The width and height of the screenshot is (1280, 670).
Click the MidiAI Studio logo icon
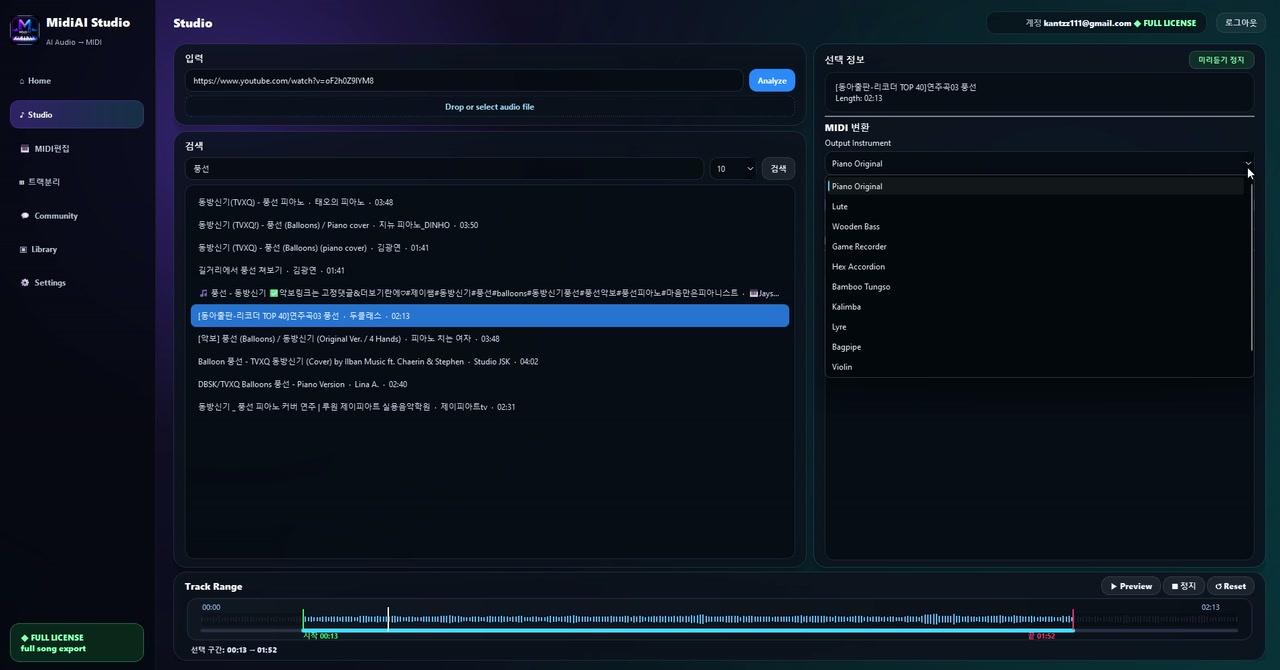click(24, 29)
